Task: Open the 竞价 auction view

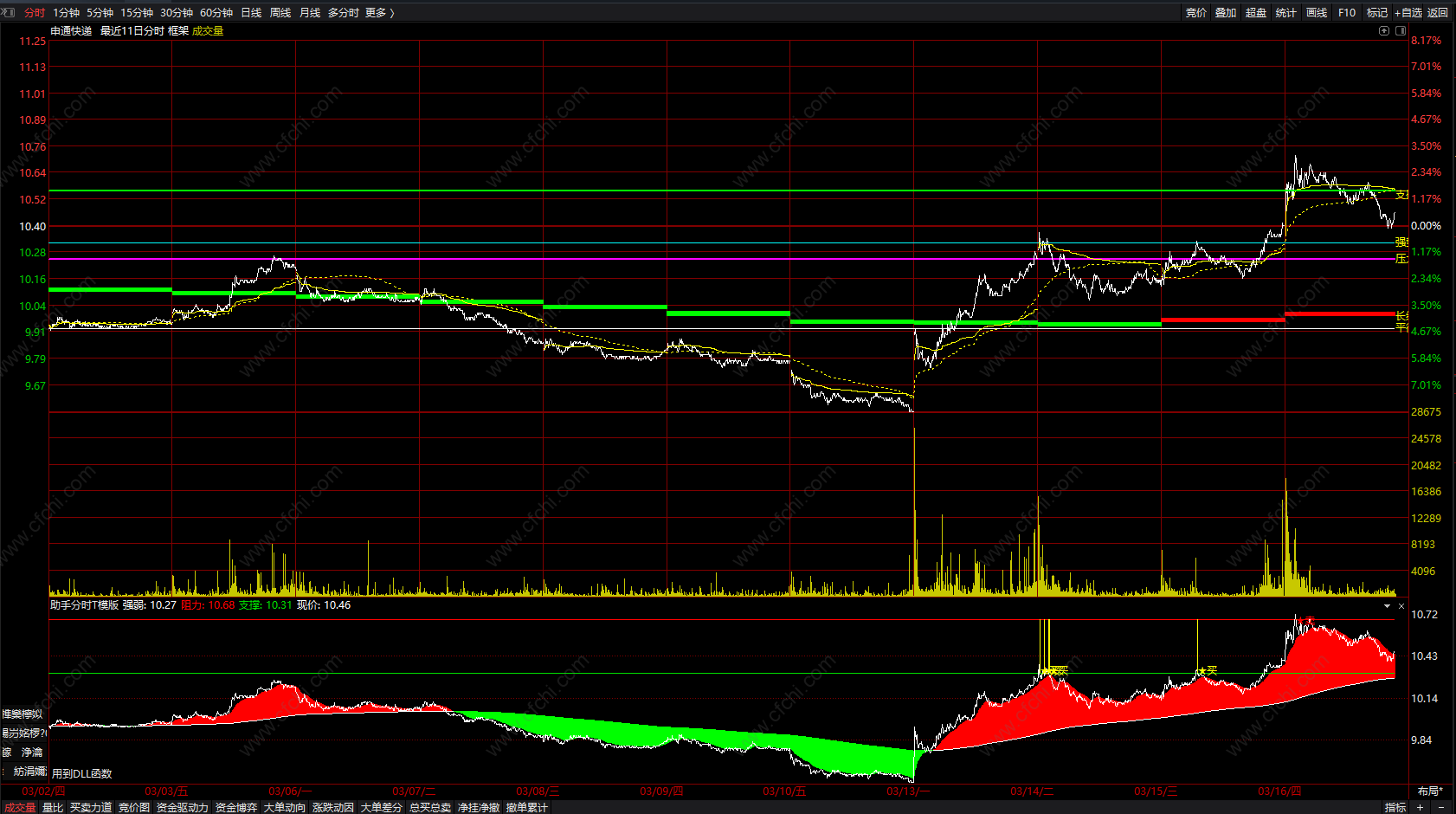Action: click(x=1196, y=13)
